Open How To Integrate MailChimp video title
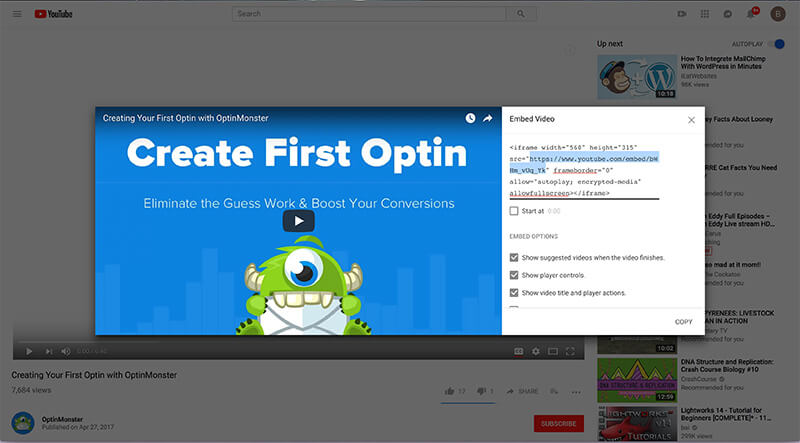Screen dimensions: 800x443 723,62
